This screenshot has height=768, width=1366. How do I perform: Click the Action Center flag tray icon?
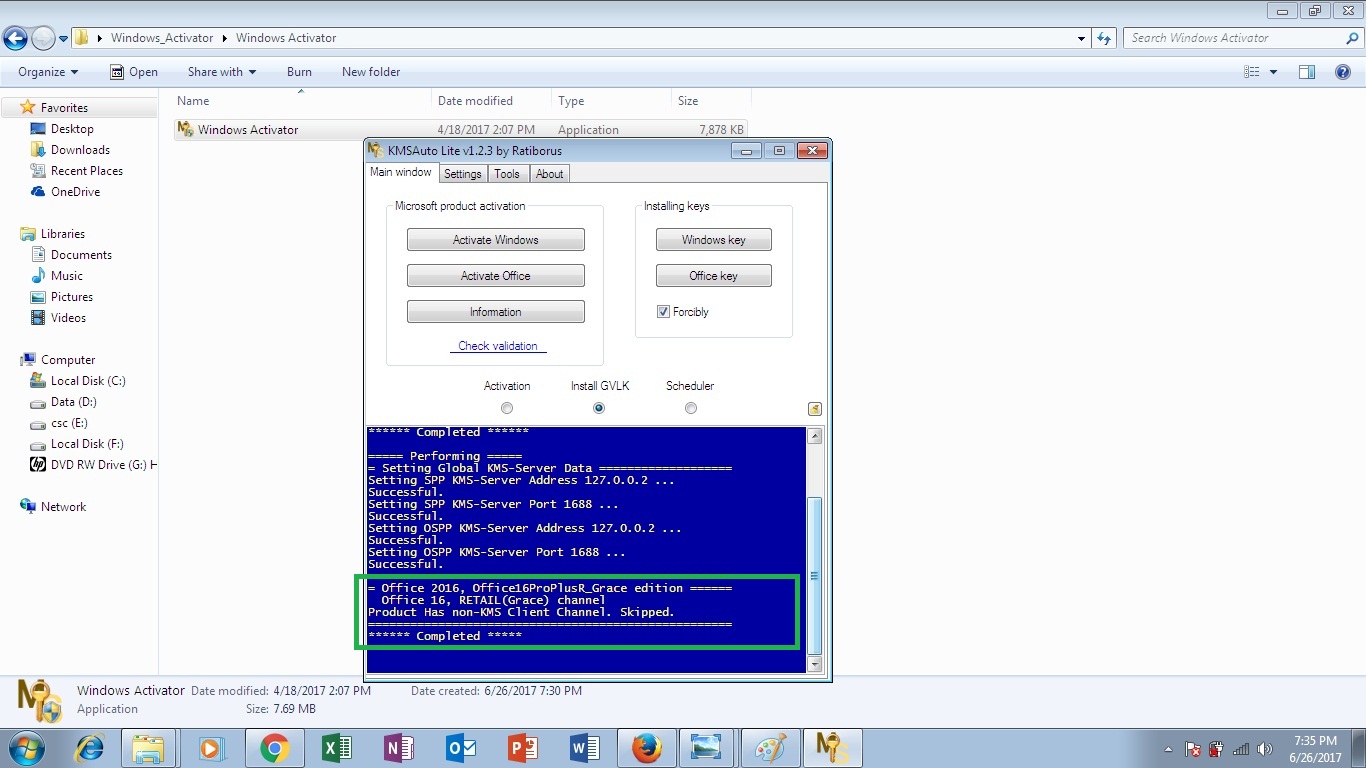pos(1192,749)
